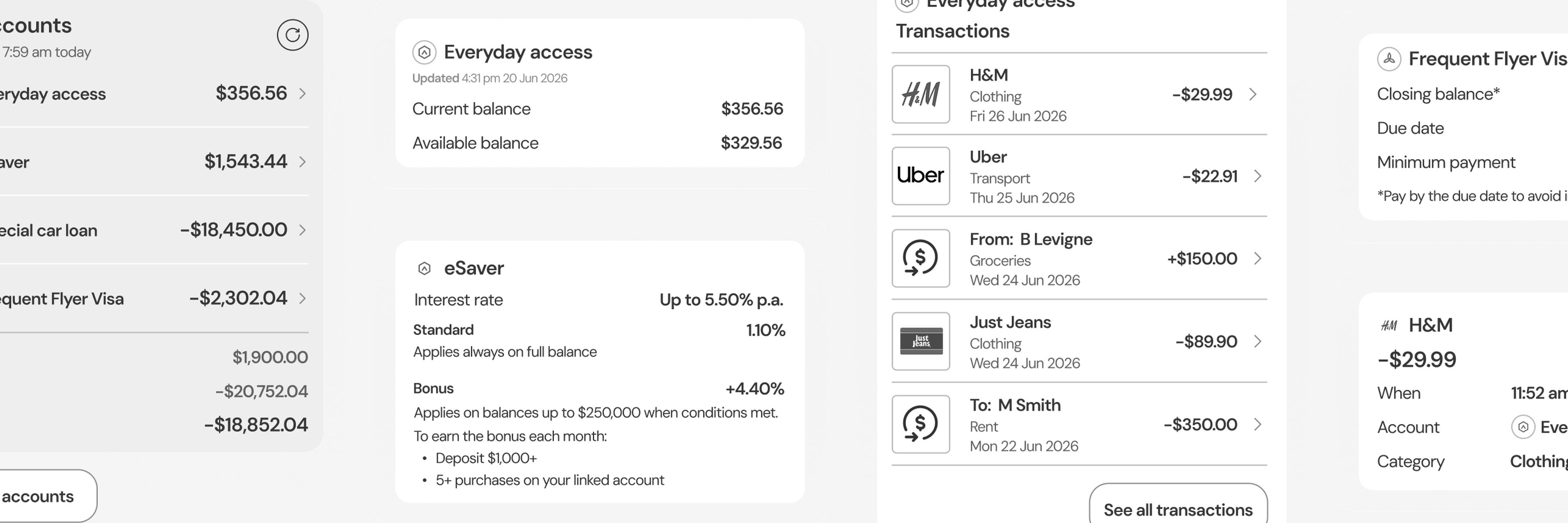Click the H&M logo in transactions list
The height and width of the screenshot is (523, 1568).
pyautogui.click(x=920, y=95)
